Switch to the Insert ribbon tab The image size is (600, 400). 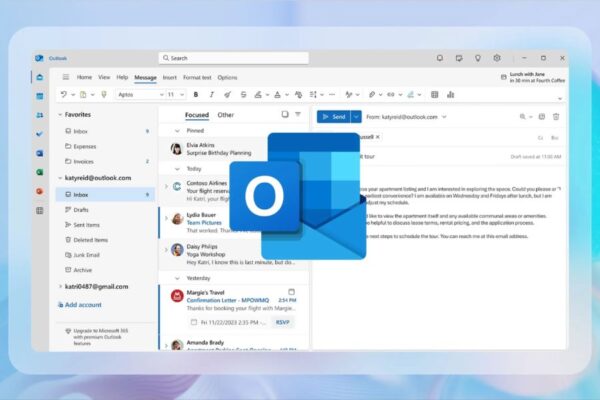tap(170, 77)
